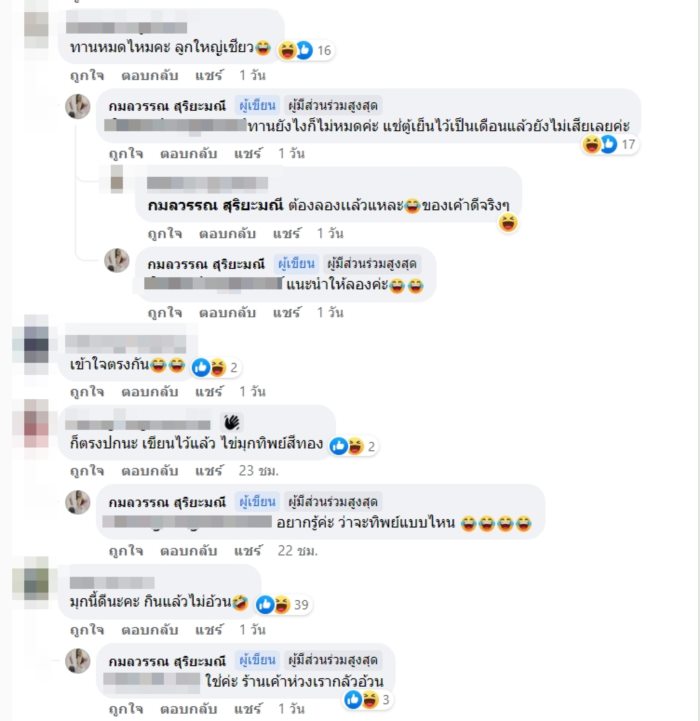This screenshot has height=721, width=700.
Task: Click the ผู้เขียน badge on แนะนำให้ลองค่ะ reply
Action: click(x=296, y=264)
